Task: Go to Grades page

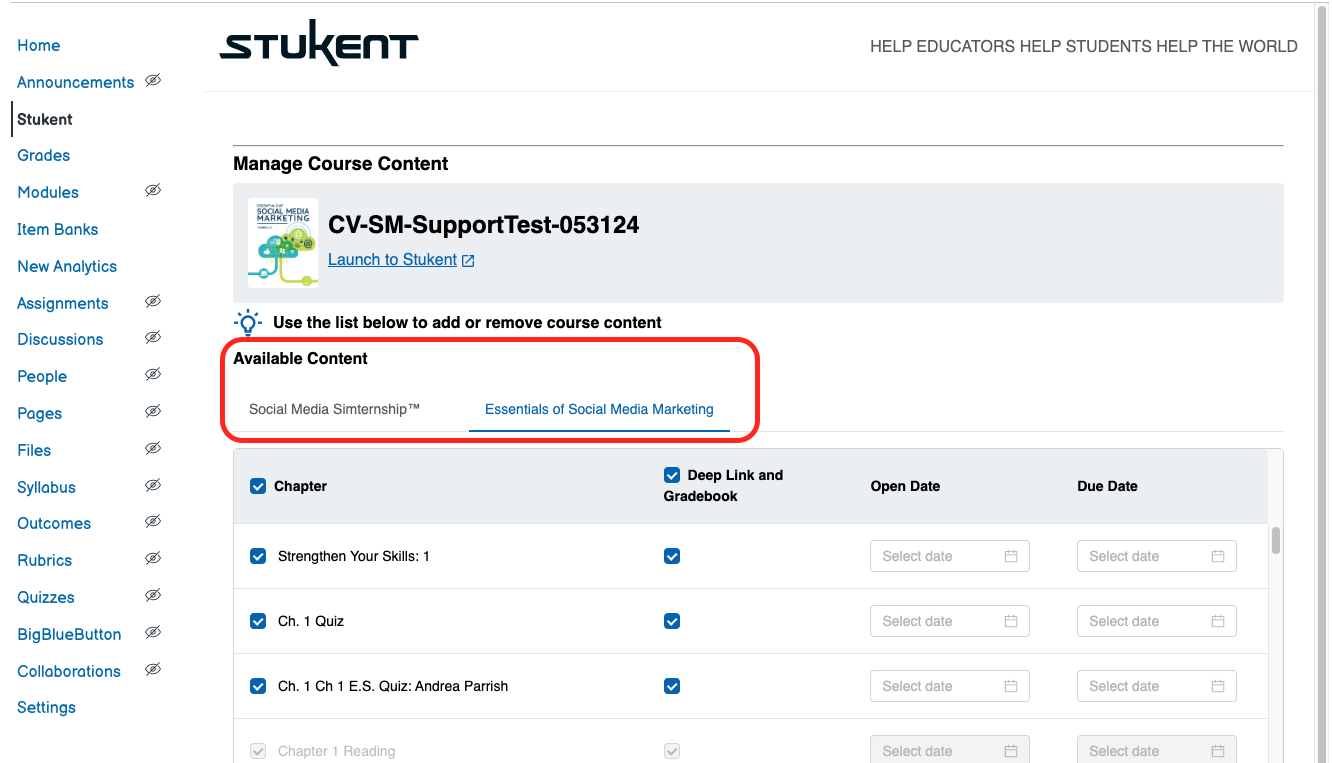Action: (43, 155)
